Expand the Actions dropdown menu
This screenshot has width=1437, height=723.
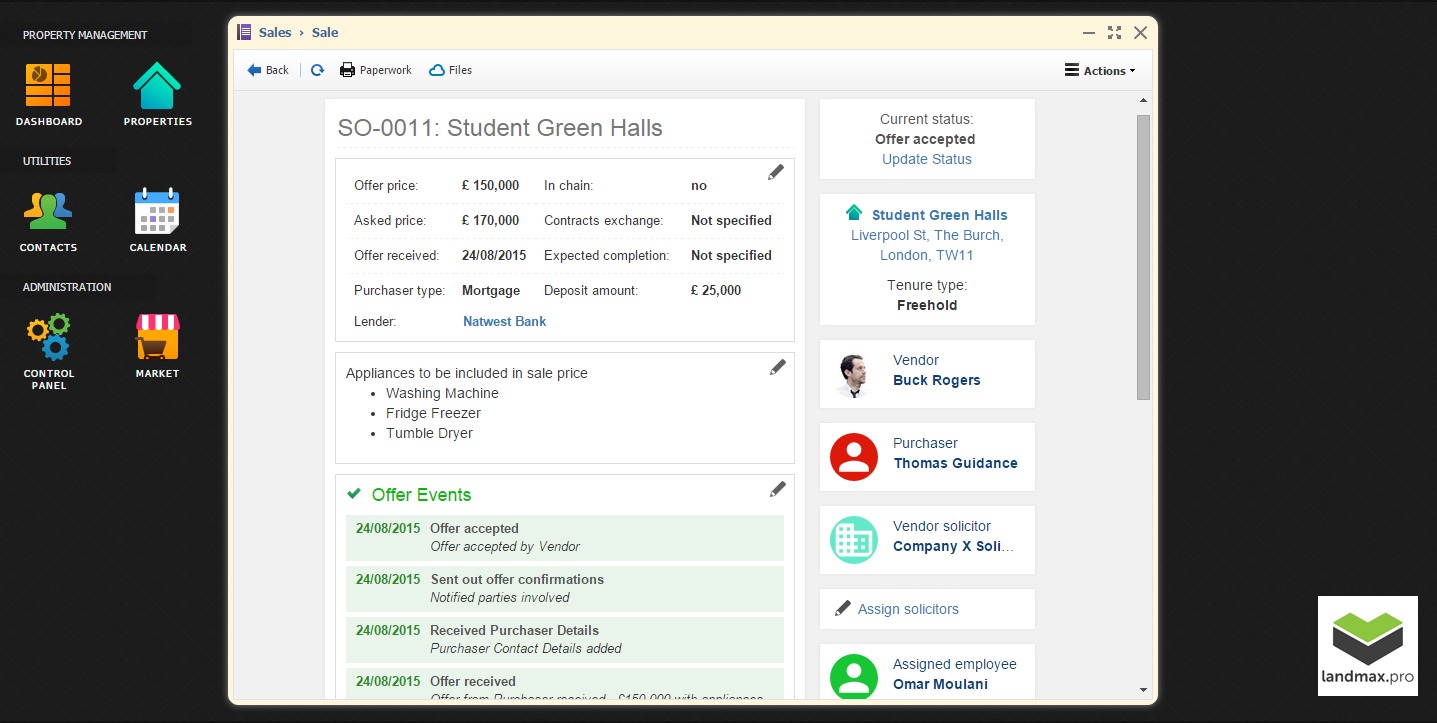[x=1100, y=71]
